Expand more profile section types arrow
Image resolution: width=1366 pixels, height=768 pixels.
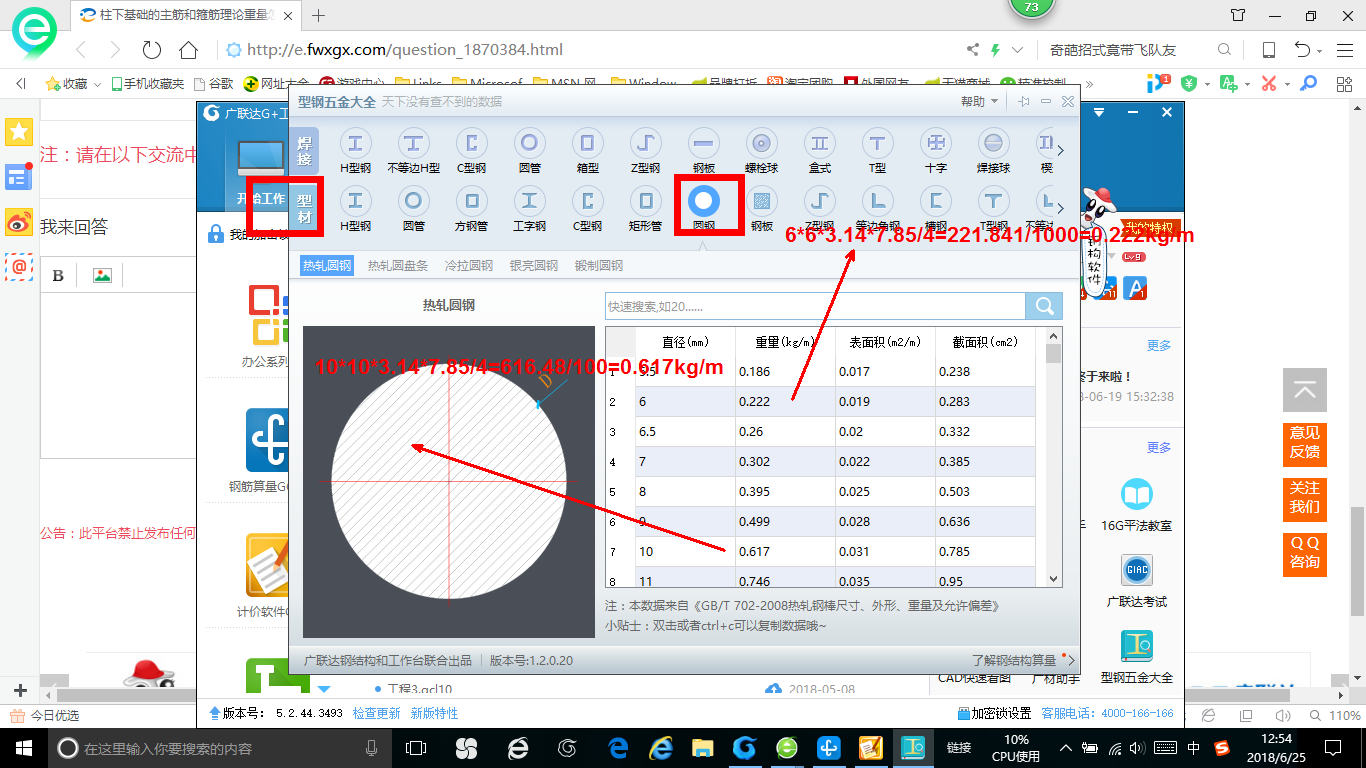click(x=1061, y=209)
